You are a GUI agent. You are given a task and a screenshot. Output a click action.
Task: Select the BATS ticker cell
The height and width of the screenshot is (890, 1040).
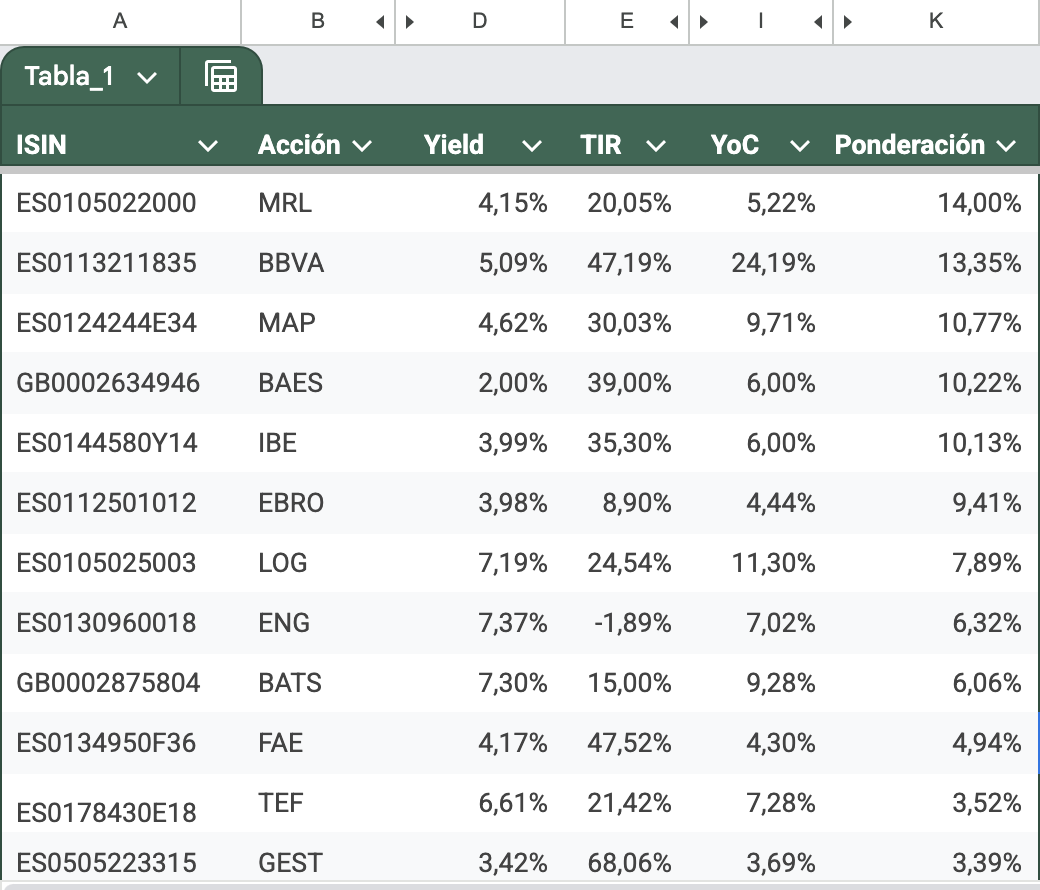[318, 683]
